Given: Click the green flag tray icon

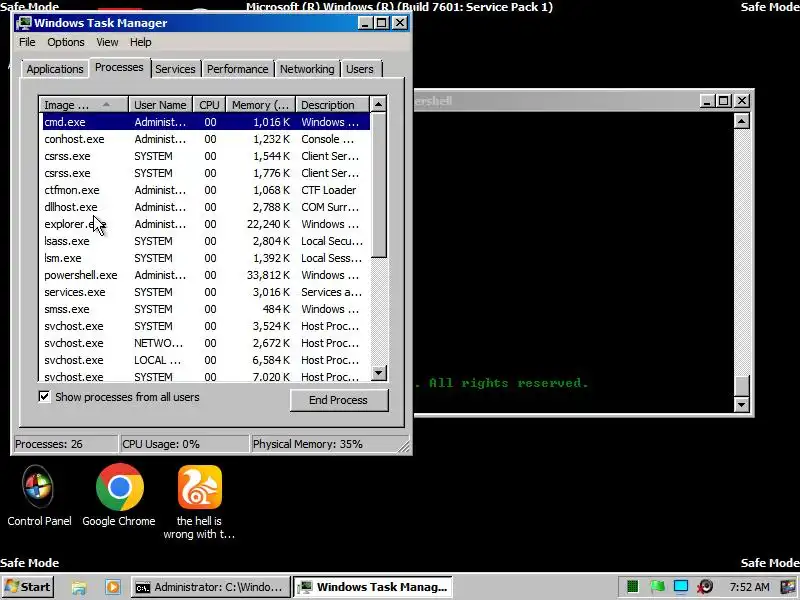Looking at the screenshot, I should [657, 587].
